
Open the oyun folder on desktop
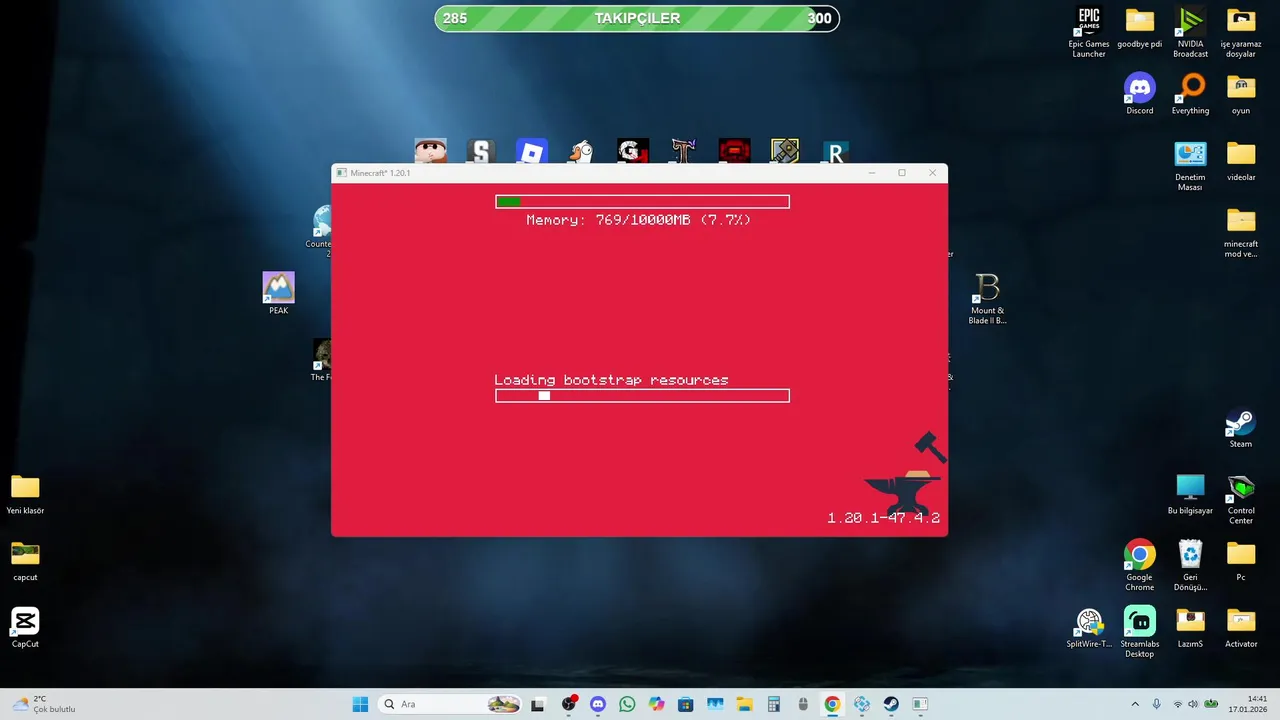tap(1241, 94)
